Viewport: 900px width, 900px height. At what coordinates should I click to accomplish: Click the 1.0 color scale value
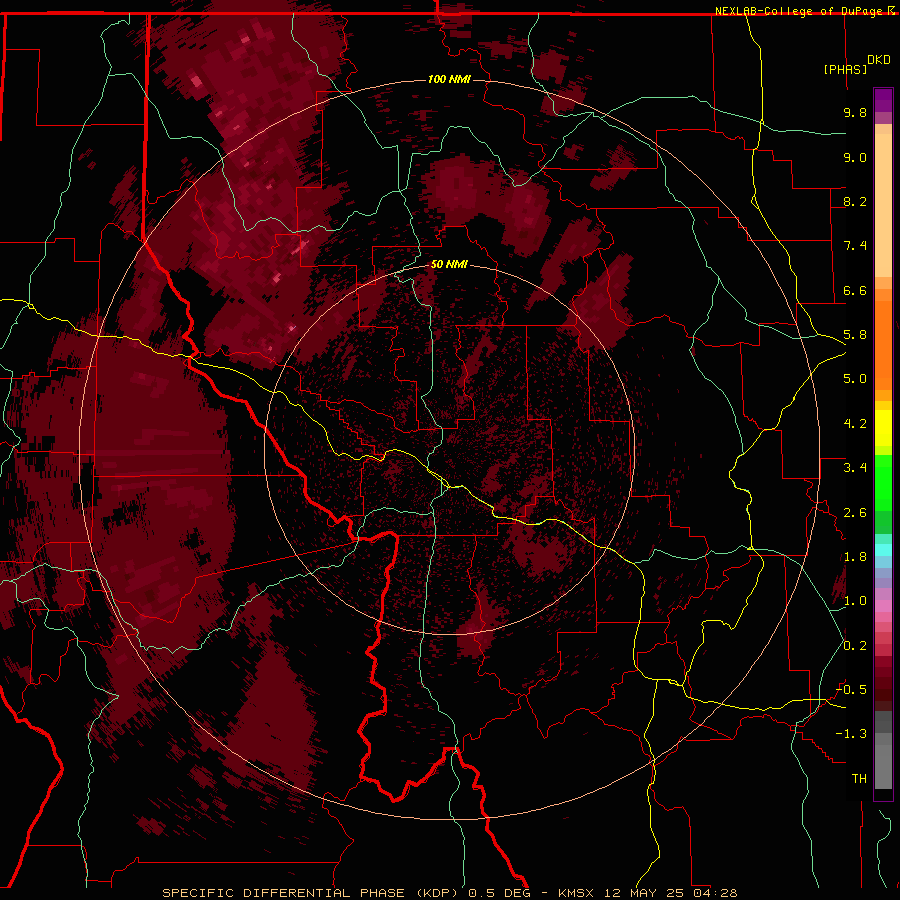tap(855, 601)
